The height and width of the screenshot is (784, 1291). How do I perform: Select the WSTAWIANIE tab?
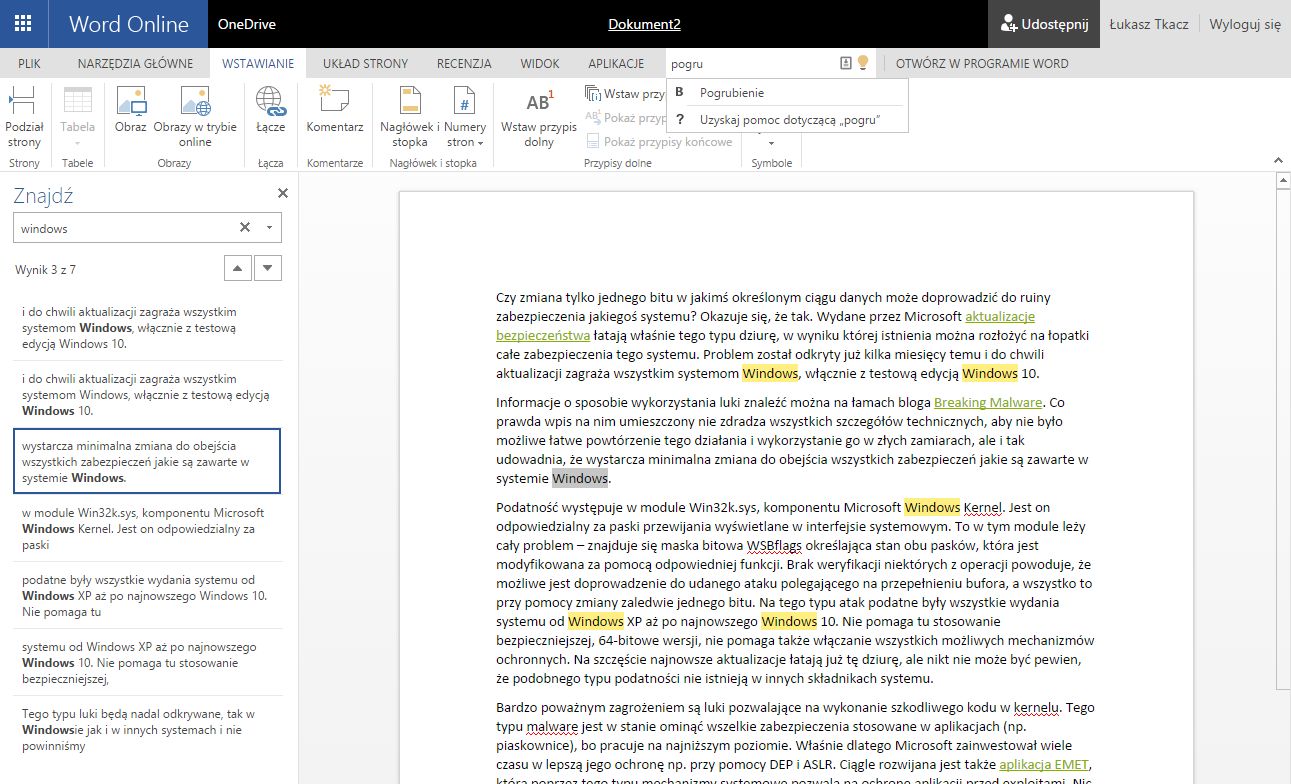(x=258, y=63)
